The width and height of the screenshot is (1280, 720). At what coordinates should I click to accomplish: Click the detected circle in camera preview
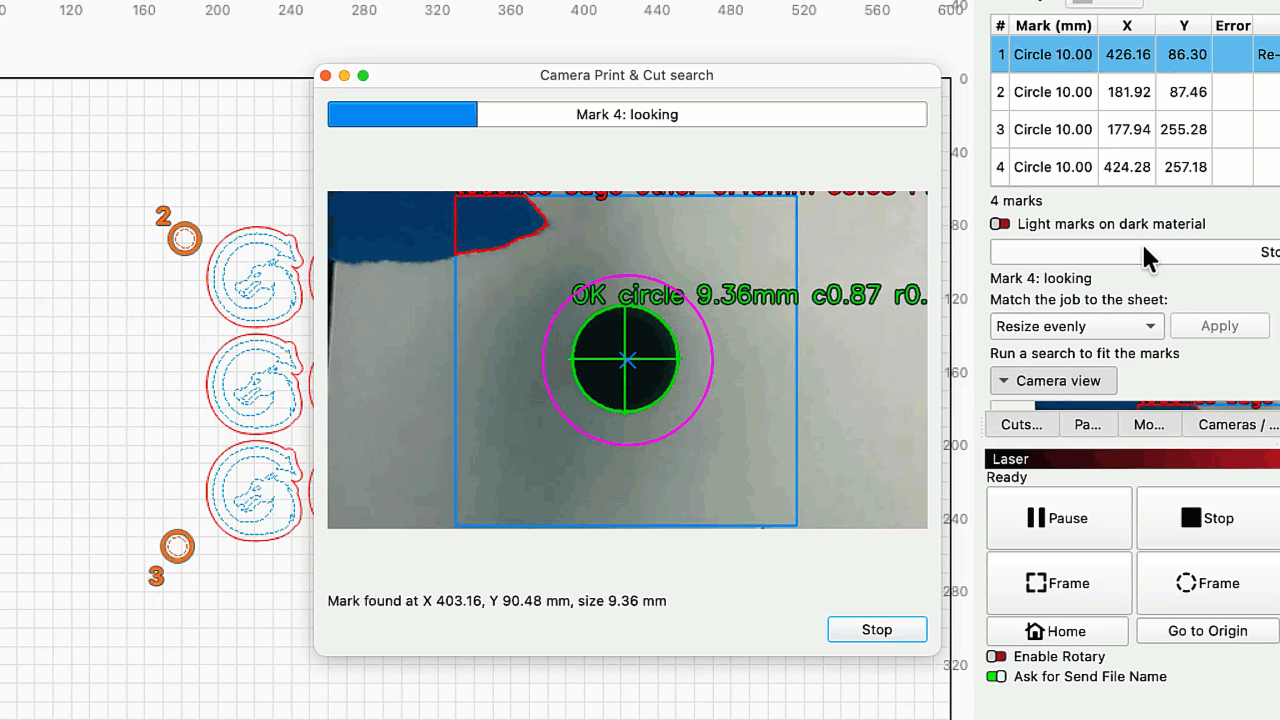(x=626, y=359)
